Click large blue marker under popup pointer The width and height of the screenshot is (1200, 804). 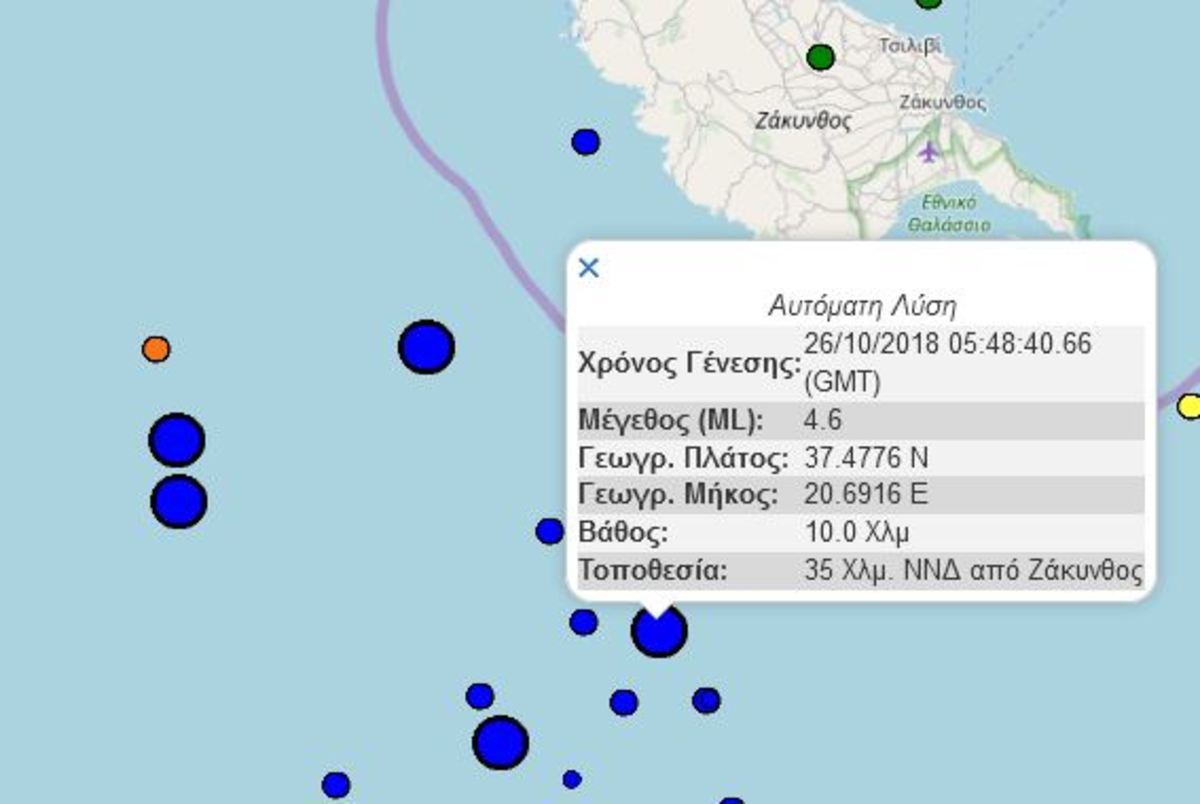pyautogui.click(x=659, y=632)
